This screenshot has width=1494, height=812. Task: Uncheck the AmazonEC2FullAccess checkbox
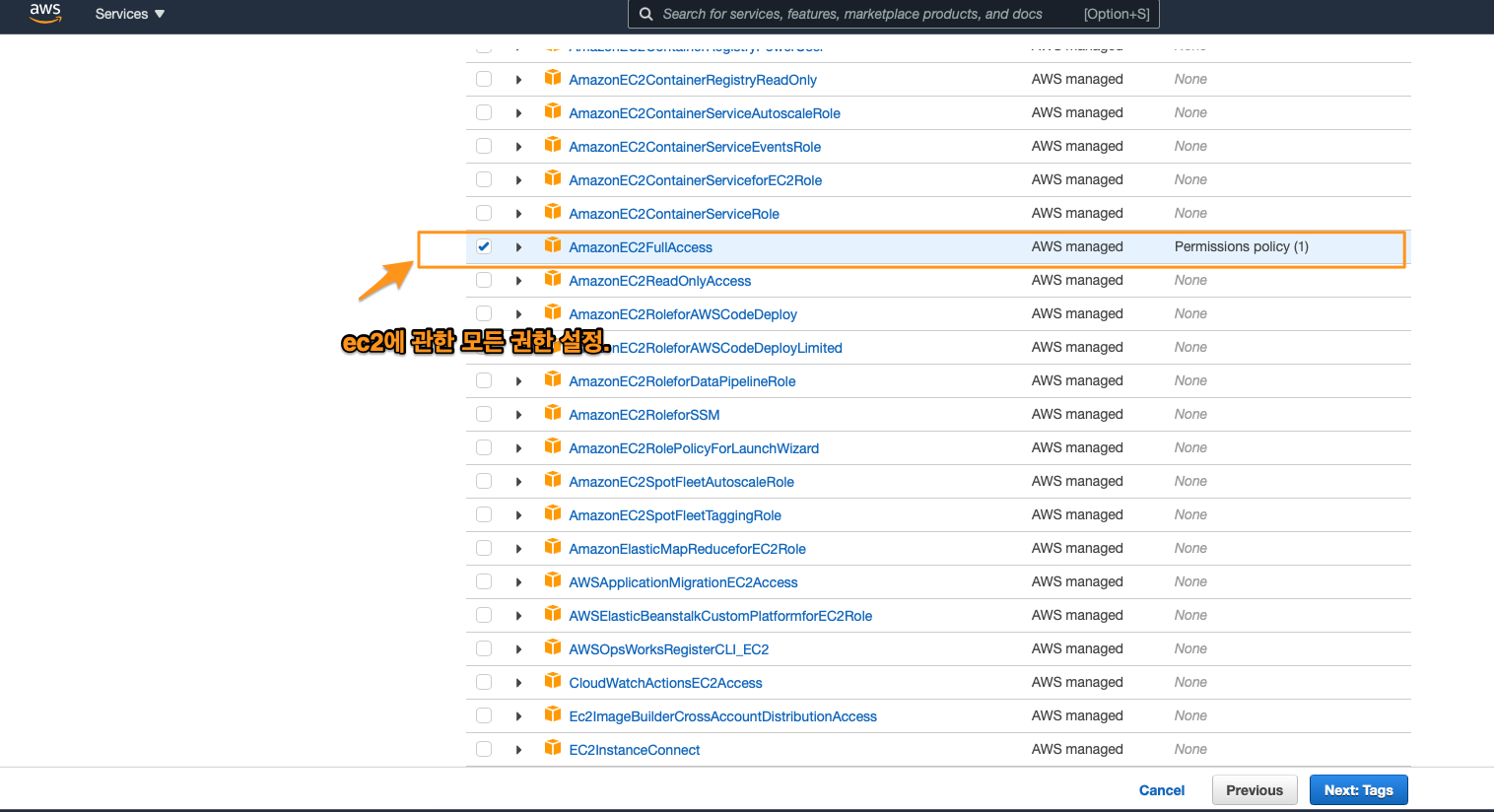tap(484, 246)
